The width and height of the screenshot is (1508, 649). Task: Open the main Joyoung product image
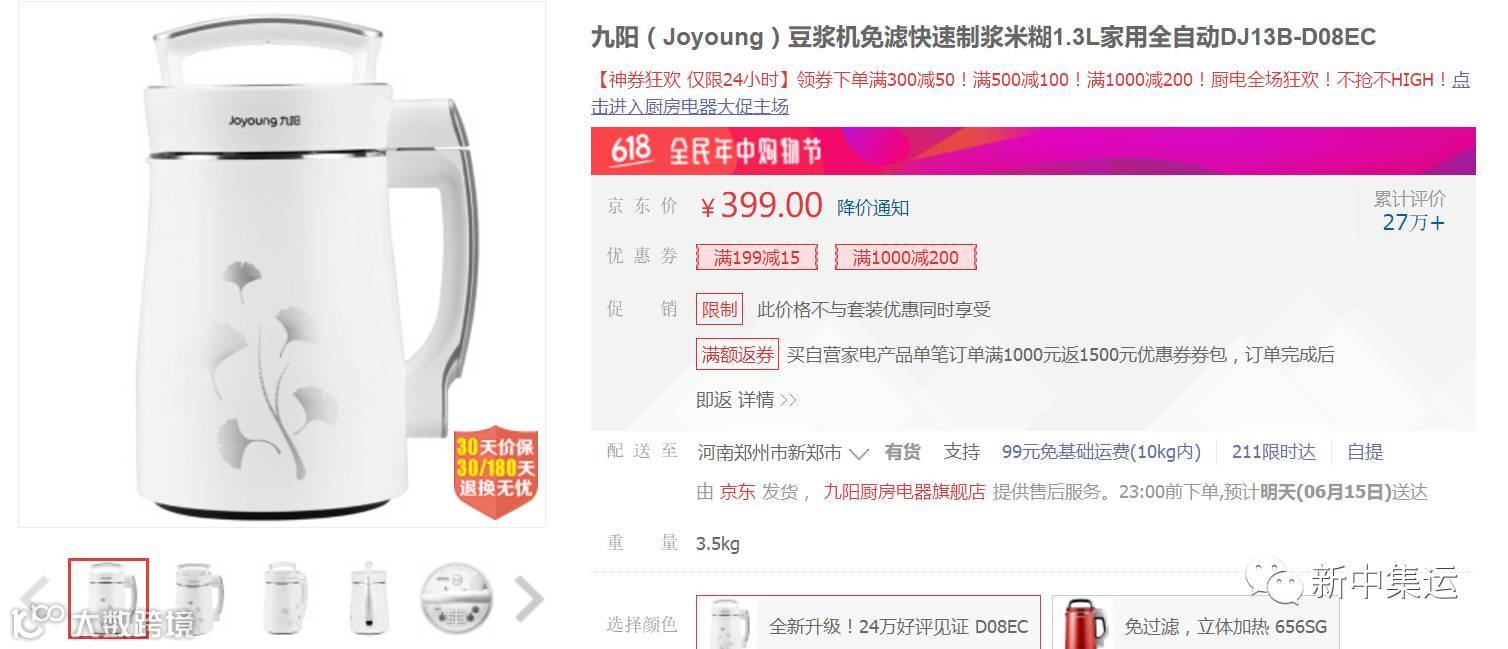coord(282,264)
